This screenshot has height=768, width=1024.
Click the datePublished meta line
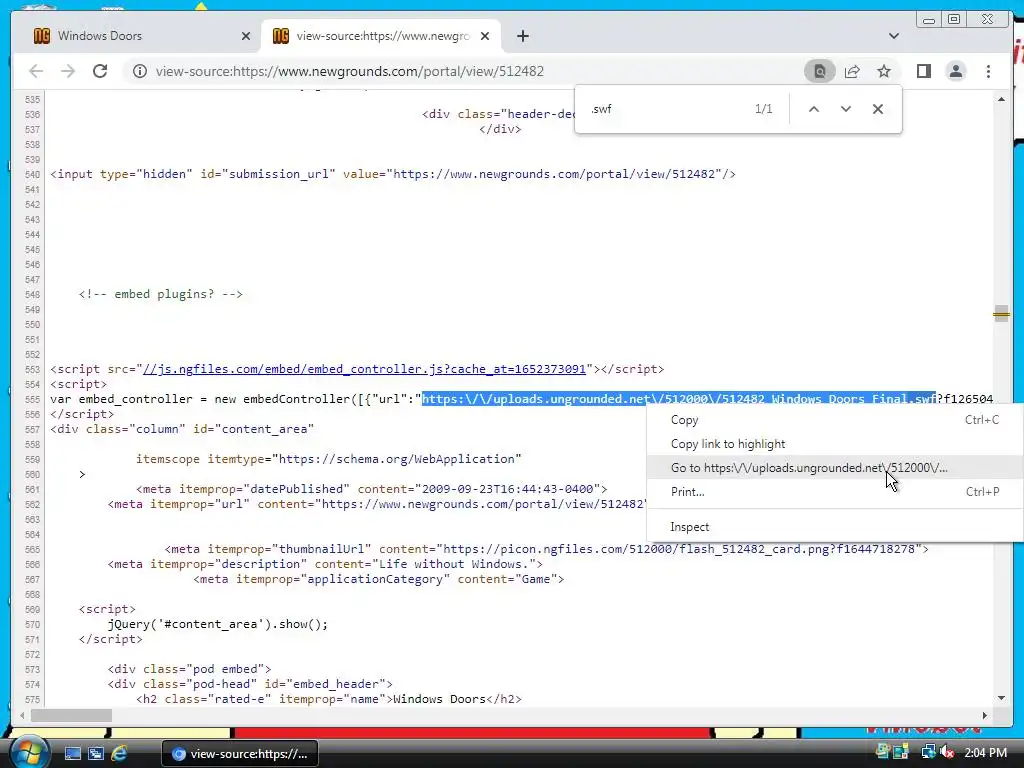pos(372,489)
